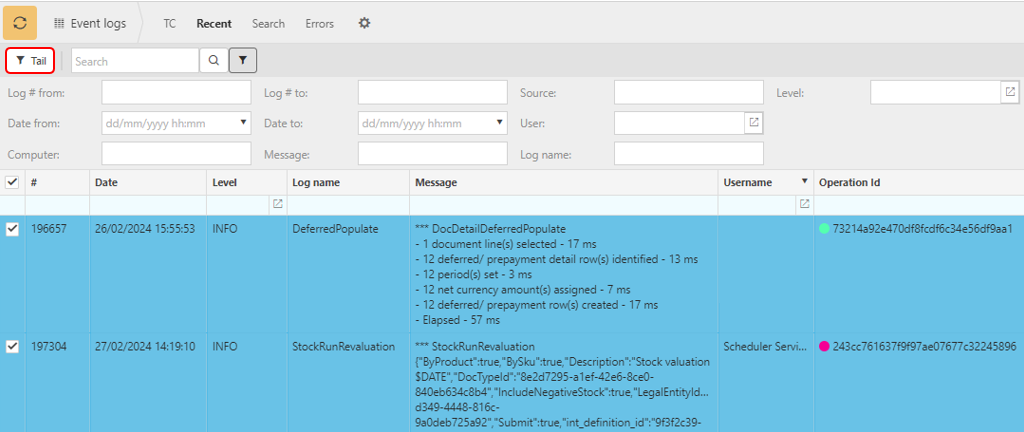The image size is (1024, 432).
Task: Switch to the Errors tab
Action: (x=319, y=23)
